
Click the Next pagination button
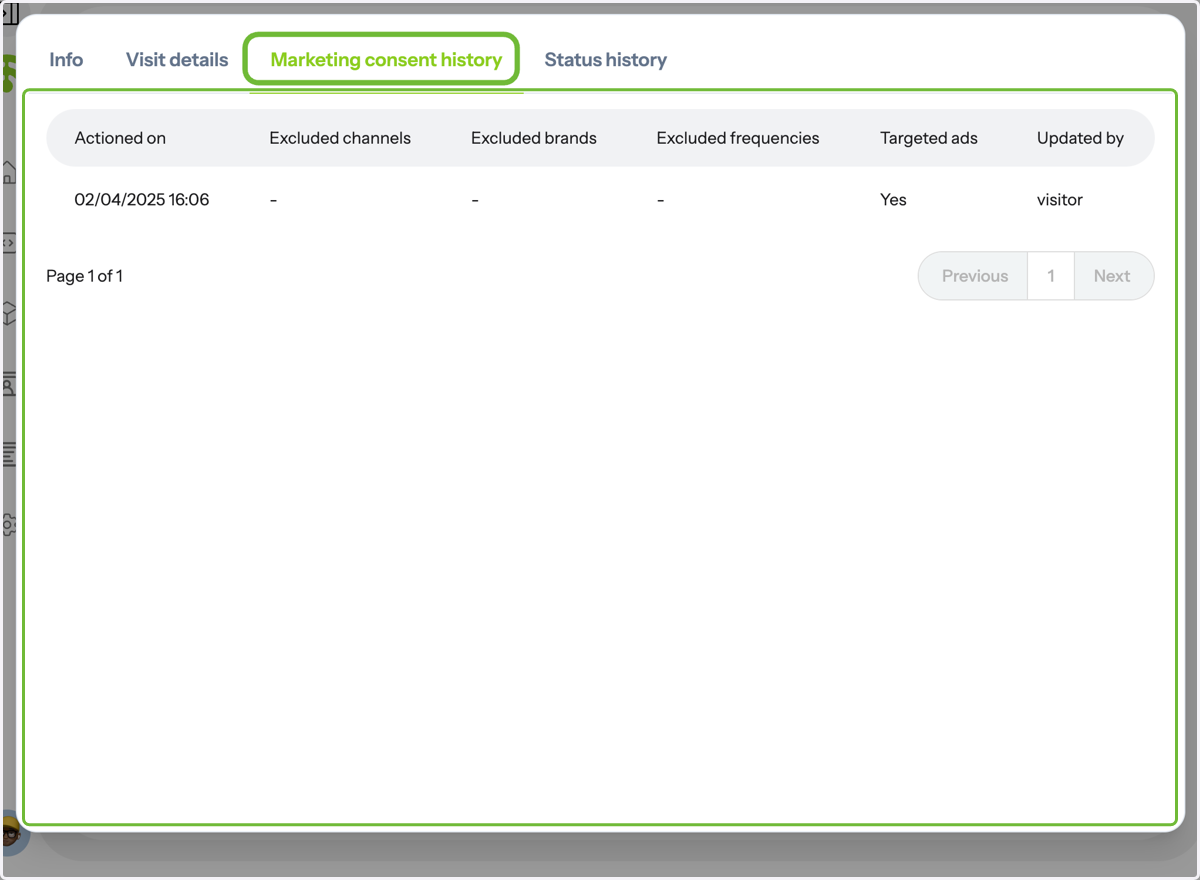pyautogui.click(x=1113, y=276)
